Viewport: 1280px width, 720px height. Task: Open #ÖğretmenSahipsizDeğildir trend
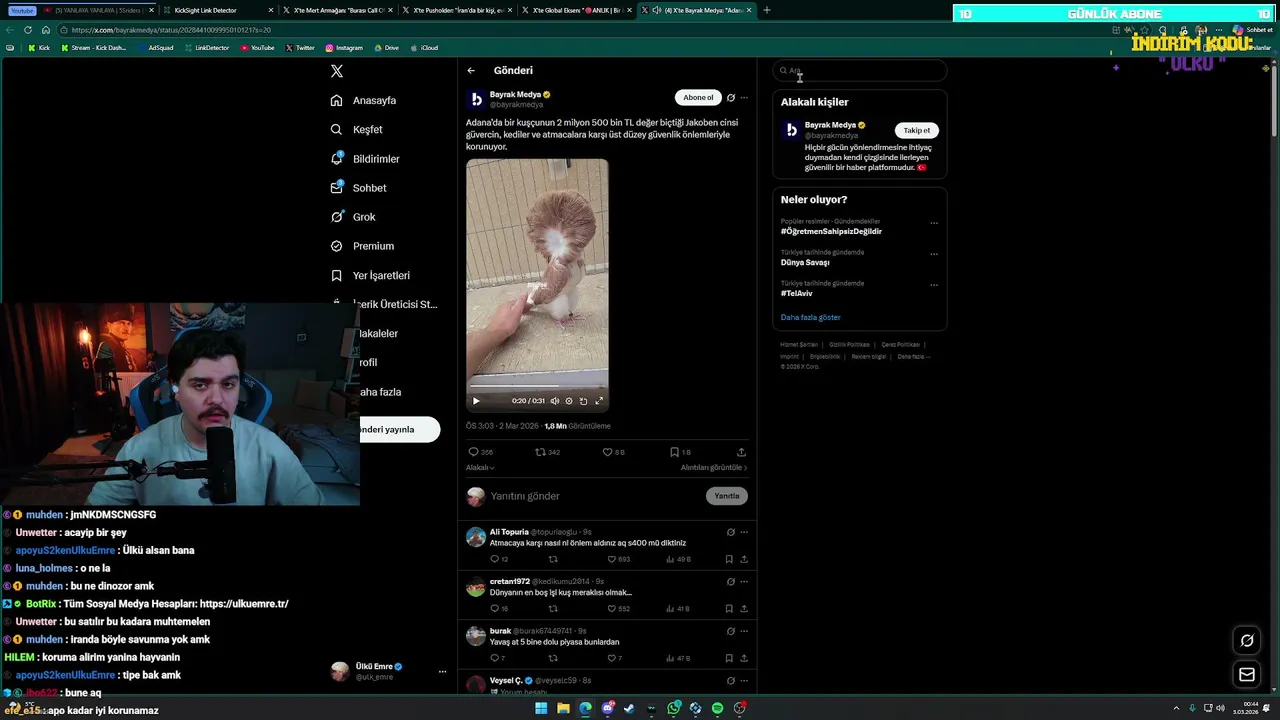tap(831, 231)
